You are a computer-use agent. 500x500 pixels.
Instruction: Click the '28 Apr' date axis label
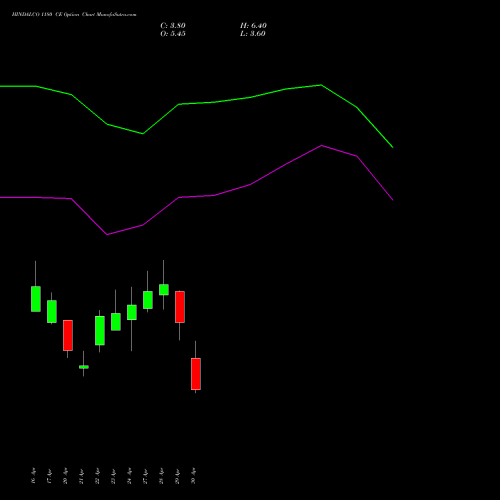(161, 476)
